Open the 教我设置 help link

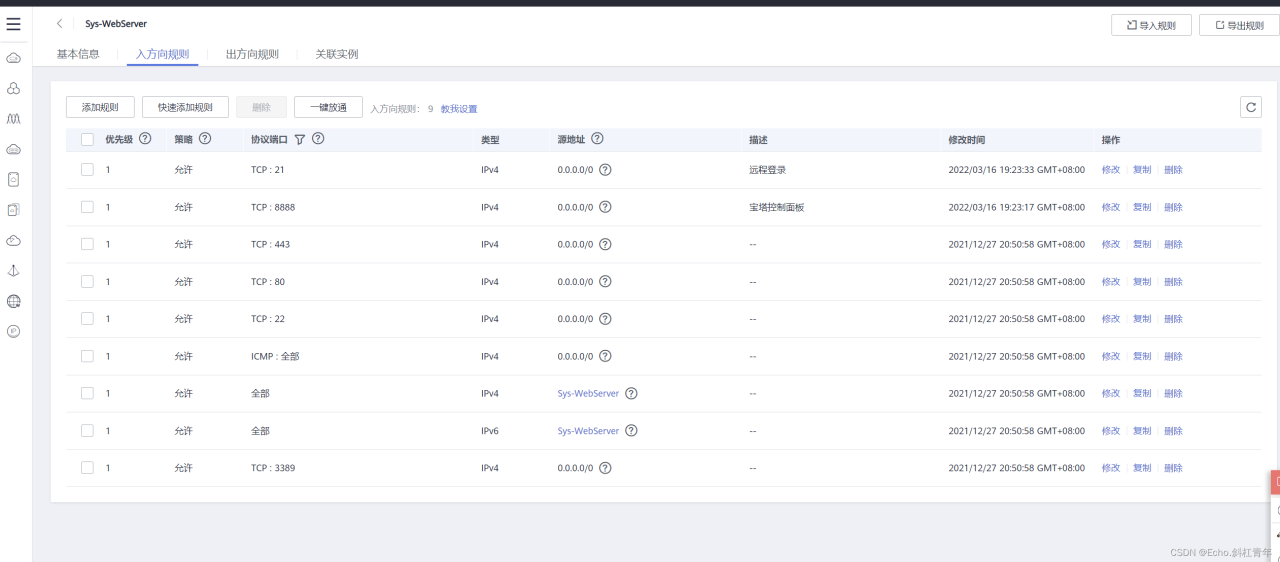(459, 109)
